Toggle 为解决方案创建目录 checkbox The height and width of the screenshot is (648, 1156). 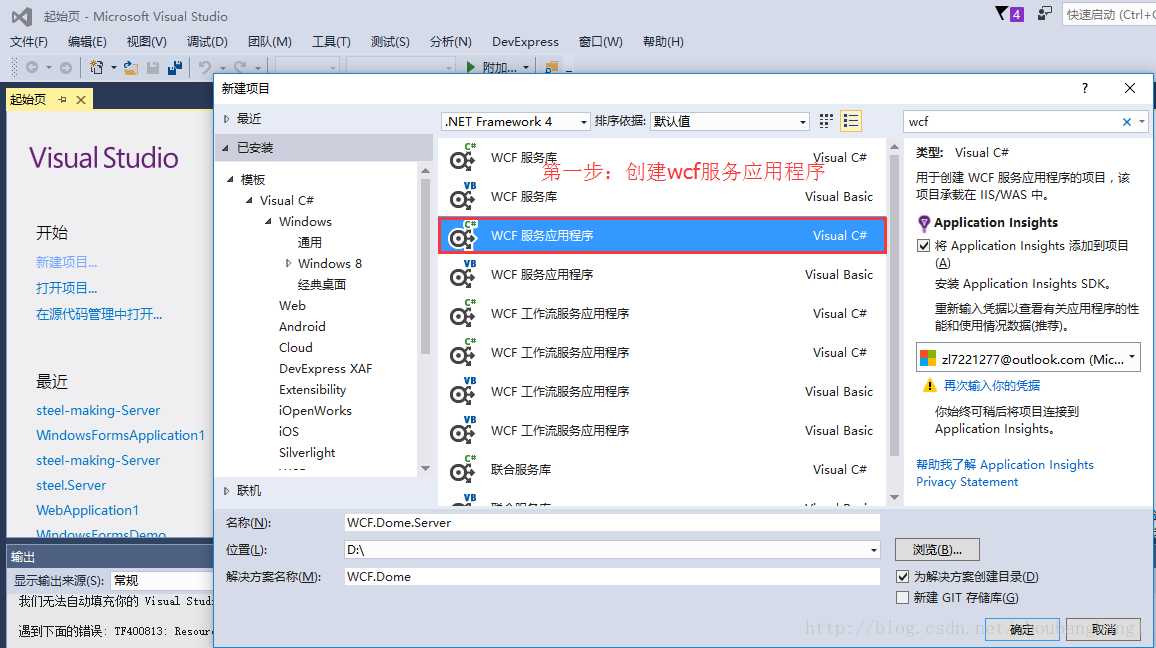coord(902,576)
